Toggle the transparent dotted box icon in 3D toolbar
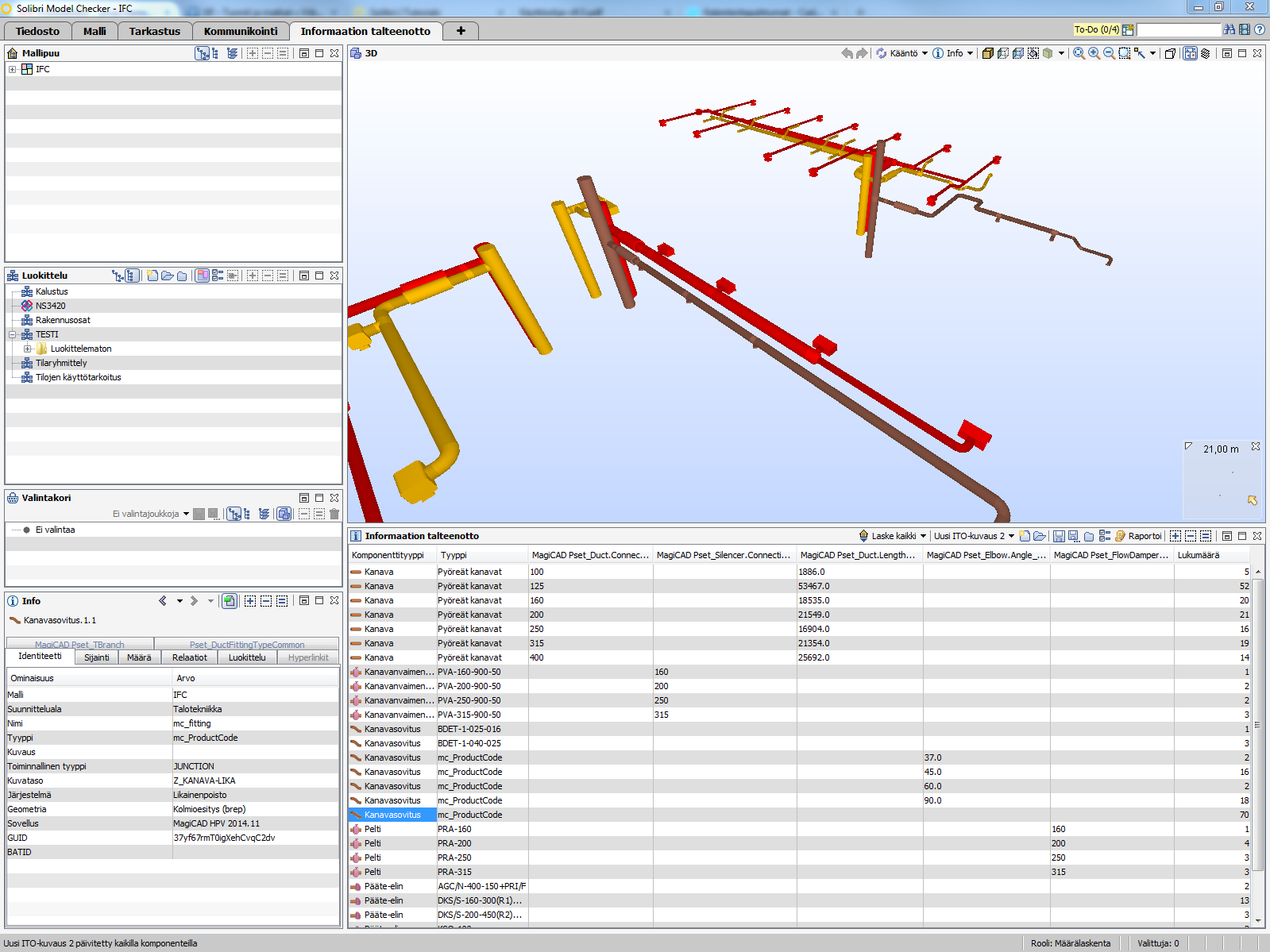Image resolution: width=1270 pixels, height=952 pixels. point(1003,53)
